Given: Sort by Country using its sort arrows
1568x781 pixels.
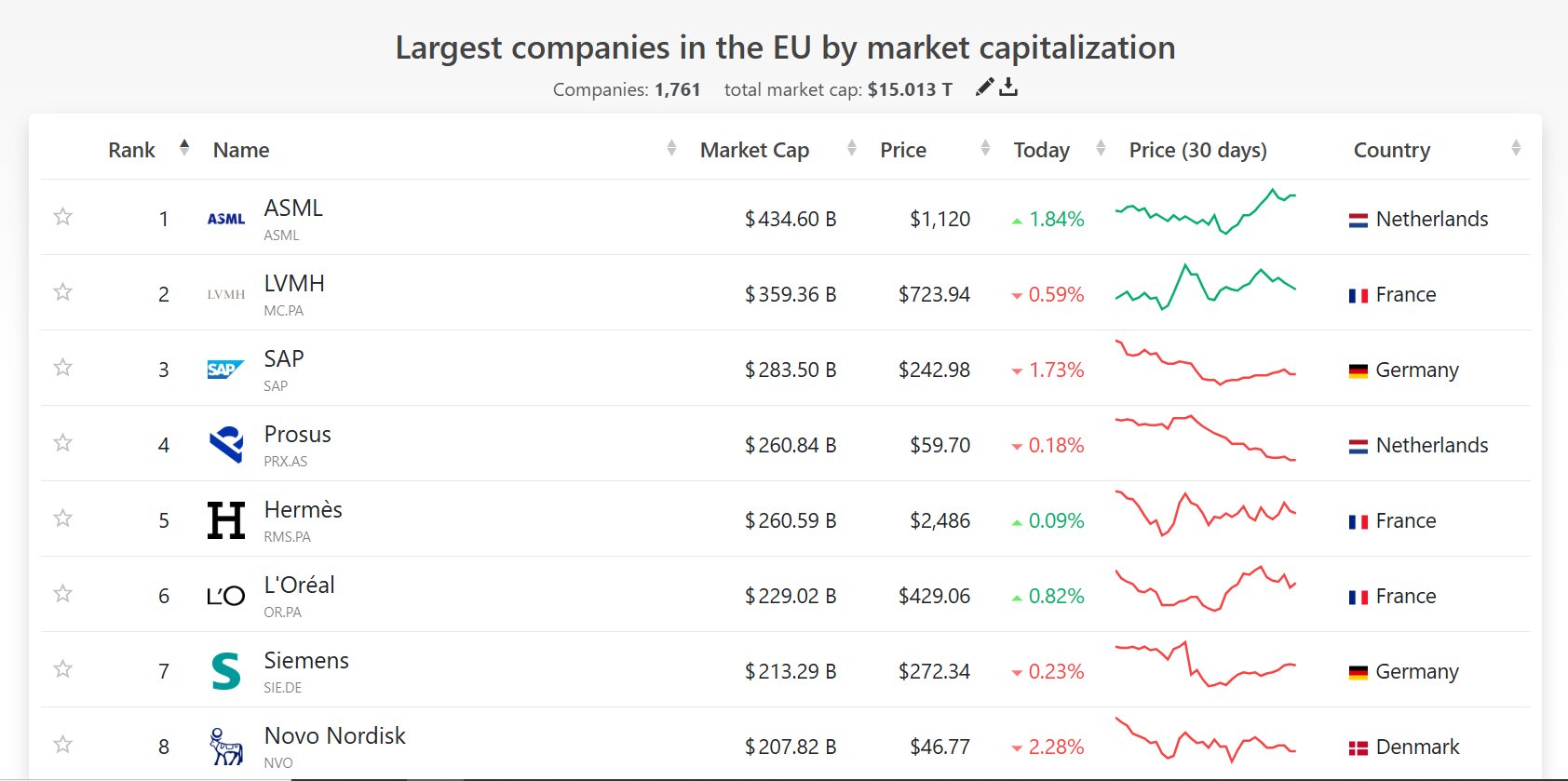Looking at the screenshot, I should click(x=1516, y=149).
